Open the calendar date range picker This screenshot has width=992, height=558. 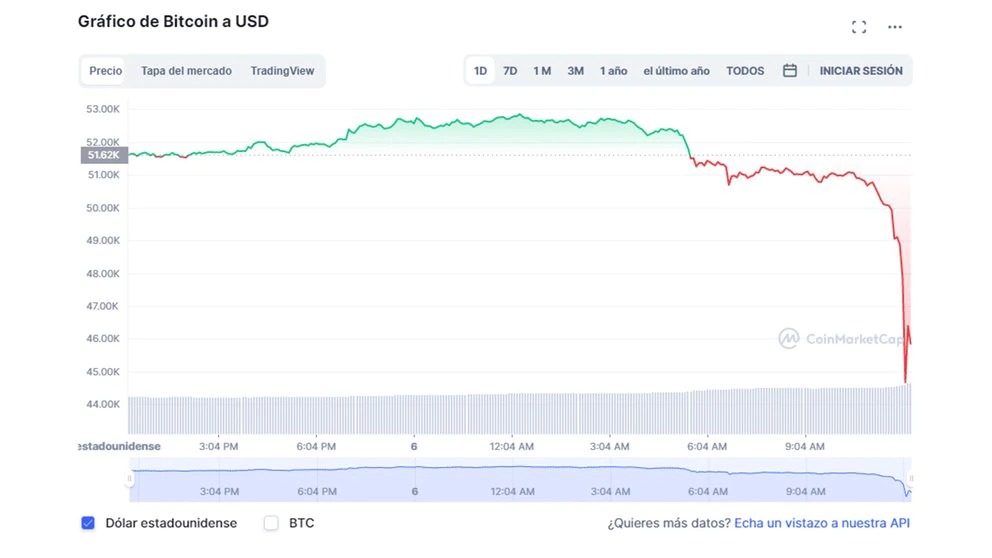[790, 71]
